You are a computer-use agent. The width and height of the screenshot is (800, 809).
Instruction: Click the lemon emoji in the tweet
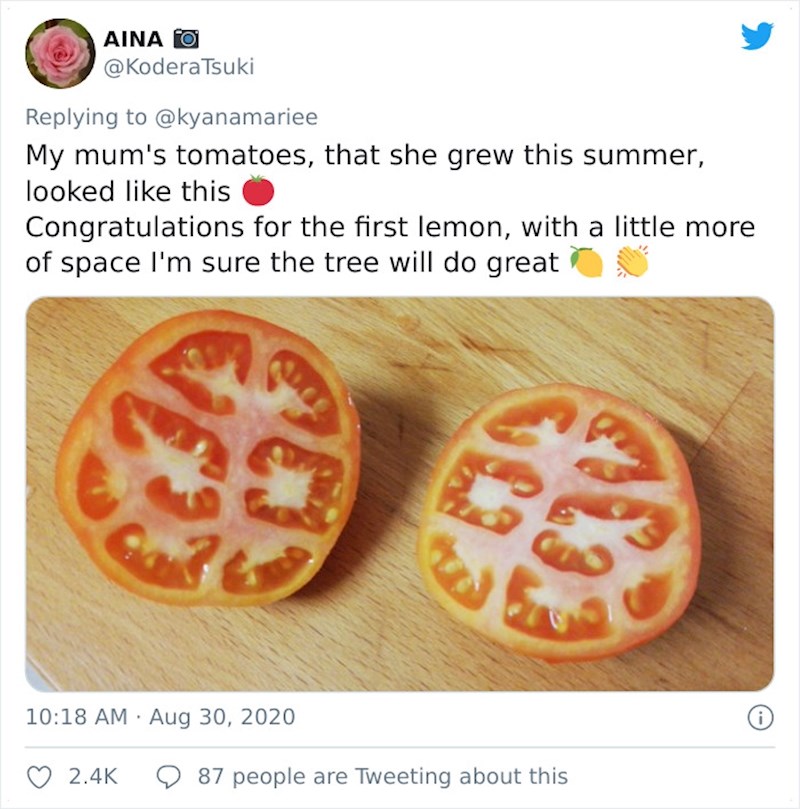tap(586, 262)
